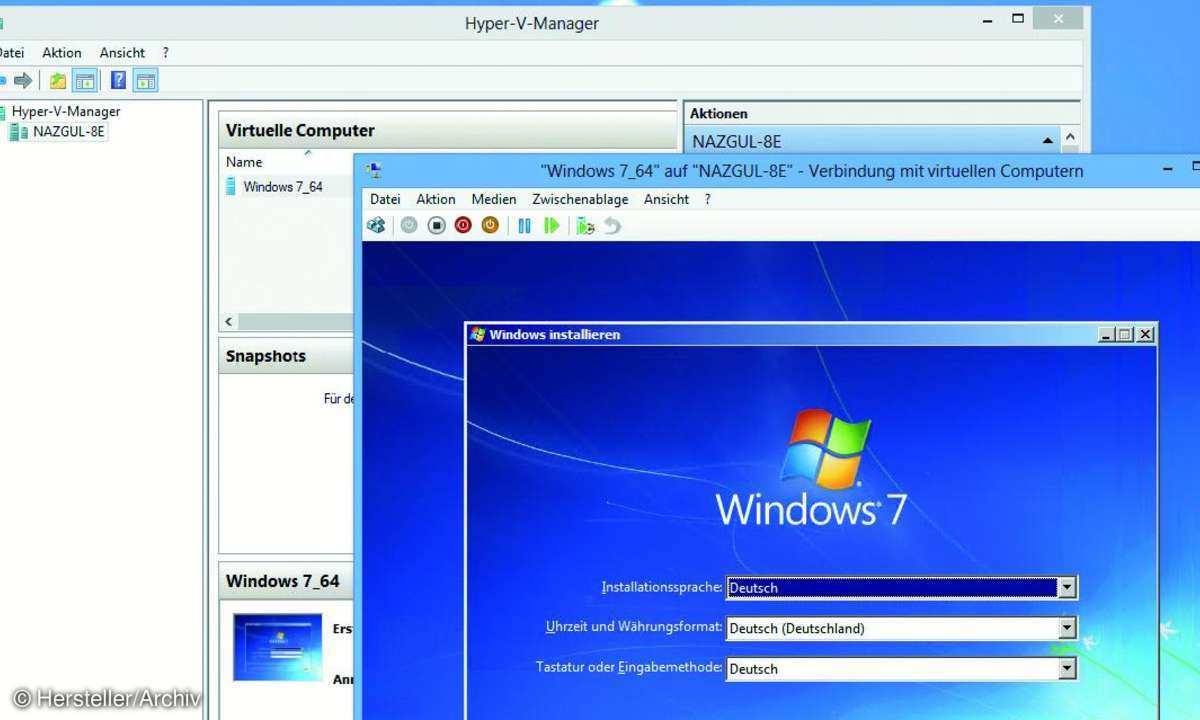Click the Aktionen pane header

coord(881,114)
